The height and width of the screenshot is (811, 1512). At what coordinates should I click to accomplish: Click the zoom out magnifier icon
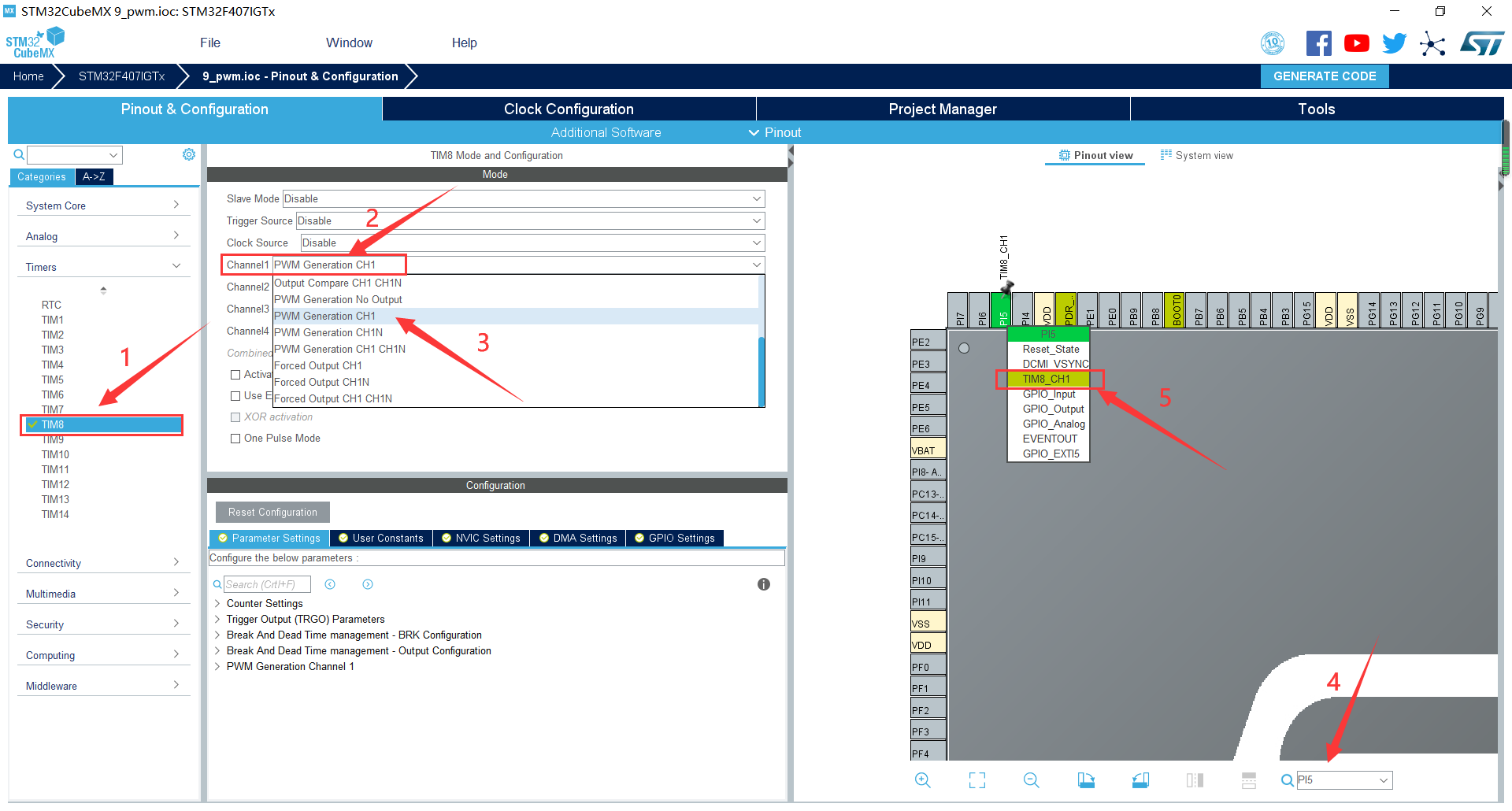pos(1031,780)
